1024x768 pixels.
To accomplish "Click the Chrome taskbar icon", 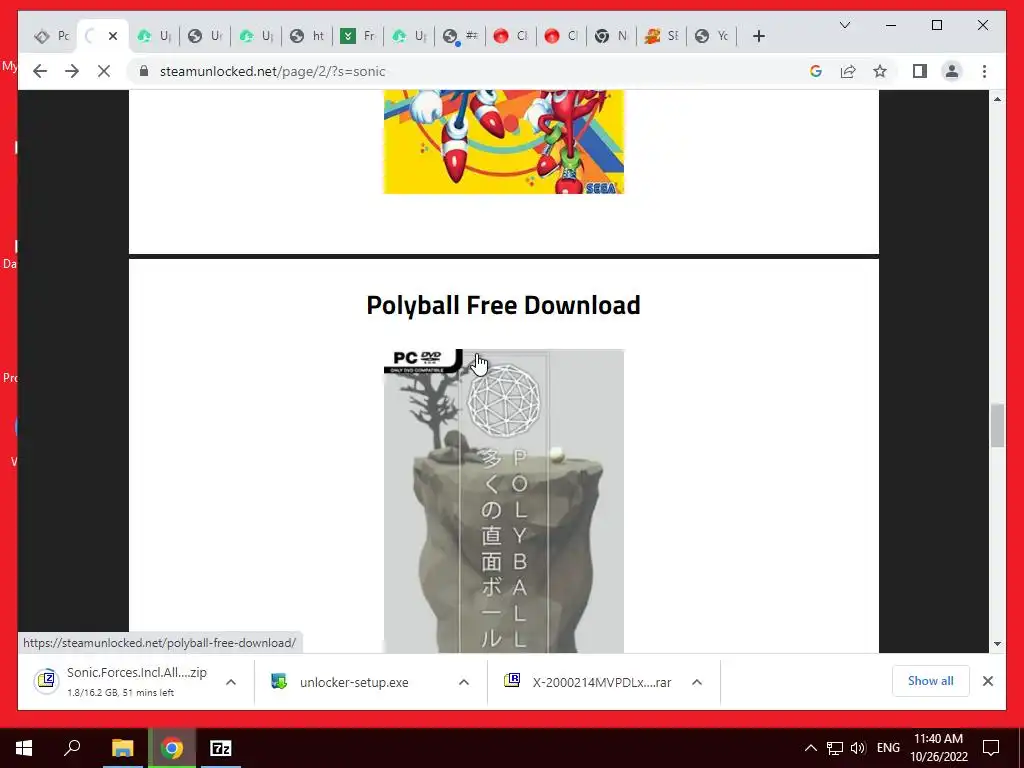I will [x=172, y=748].
